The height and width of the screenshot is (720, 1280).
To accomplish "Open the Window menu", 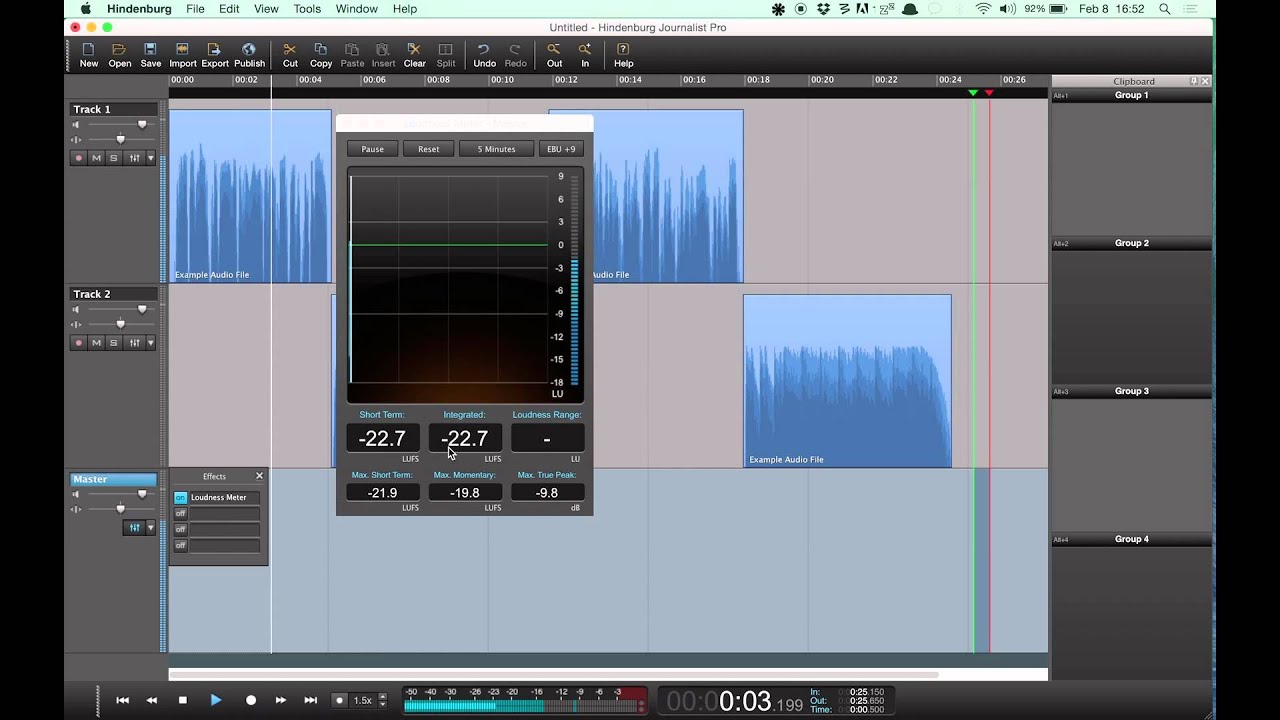I will pyautogui.click(x=356, y=9).
